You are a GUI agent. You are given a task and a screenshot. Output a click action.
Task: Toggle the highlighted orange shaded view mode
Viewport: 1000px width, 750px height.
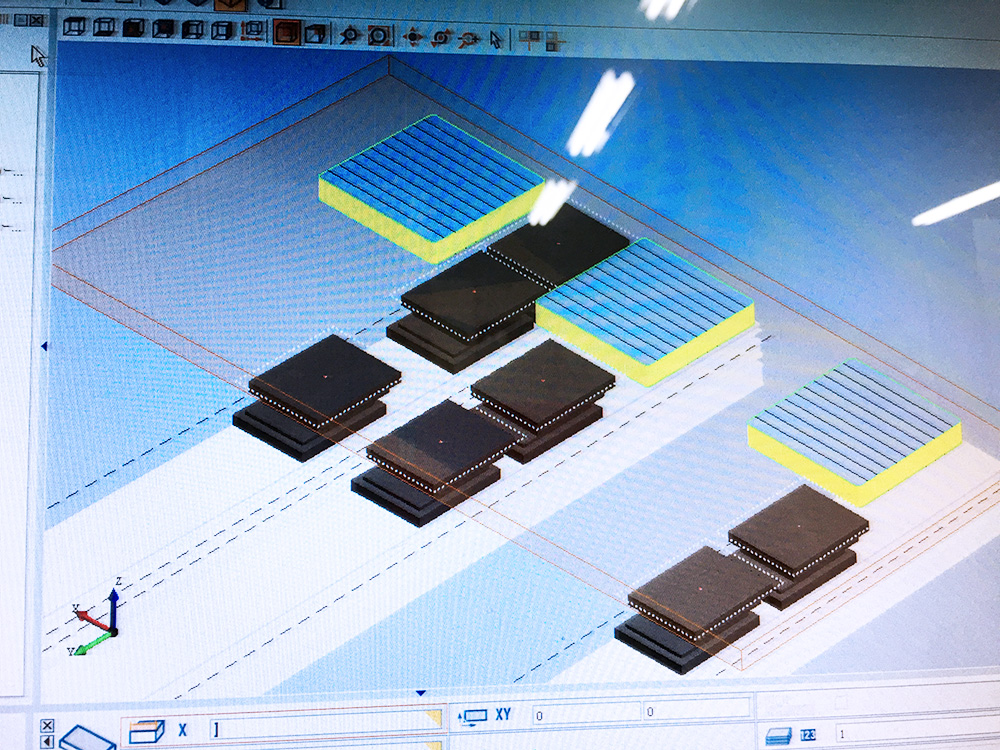(286, 31)
